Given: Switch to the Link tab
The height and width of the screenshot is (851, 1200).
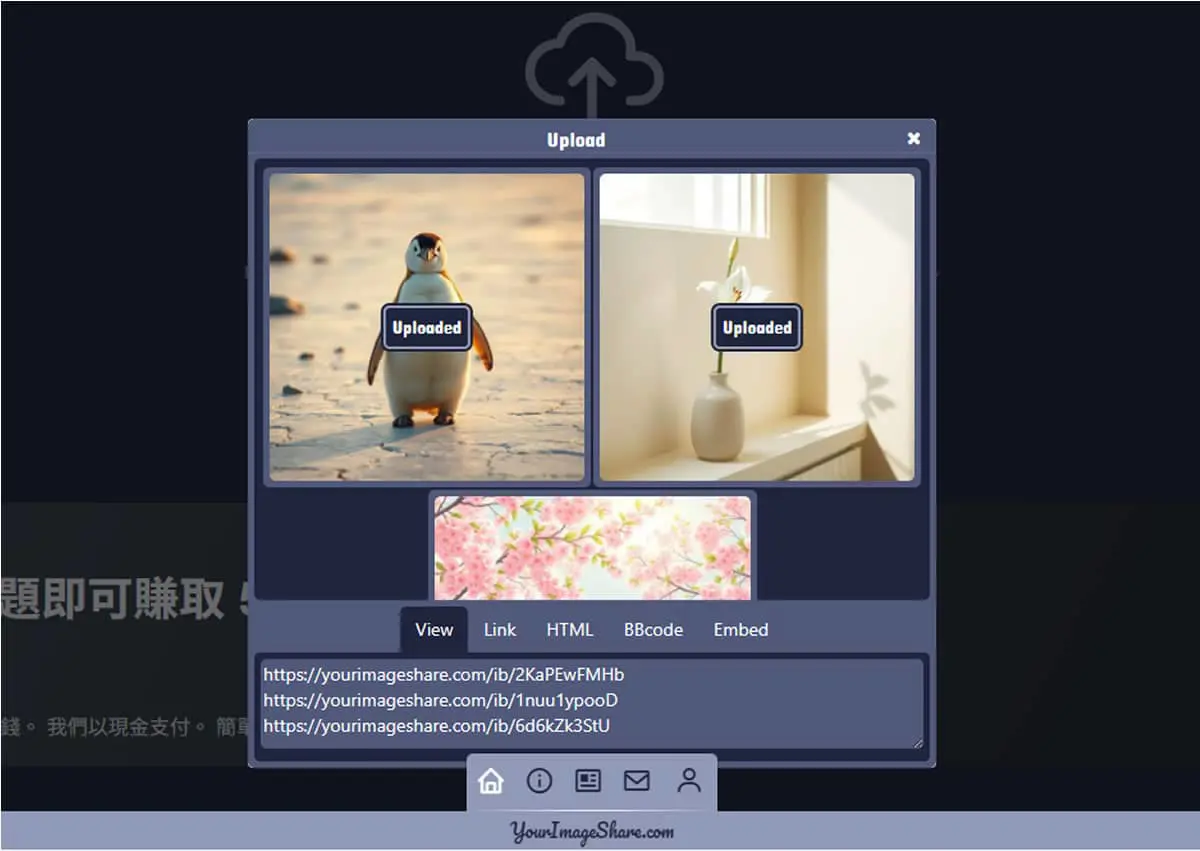Looking at the screenshot, I should tap(500, 630).
